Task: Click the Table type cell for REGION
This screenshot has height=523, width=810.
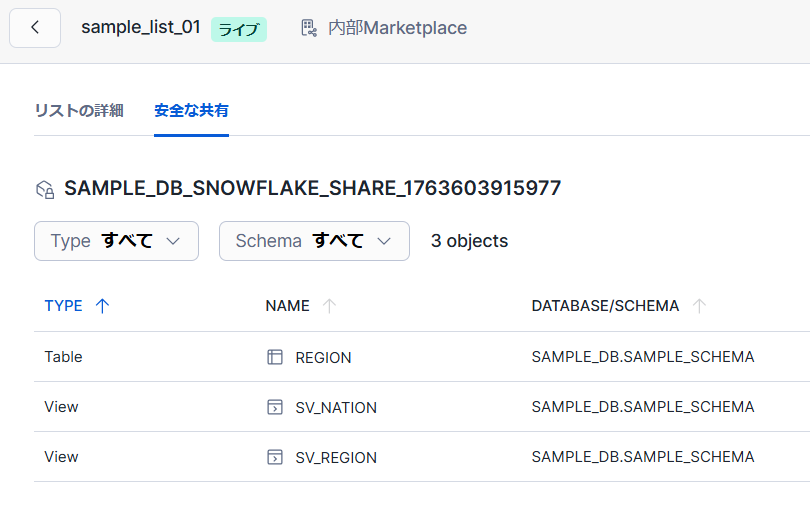Action: [x=64, y=357]
